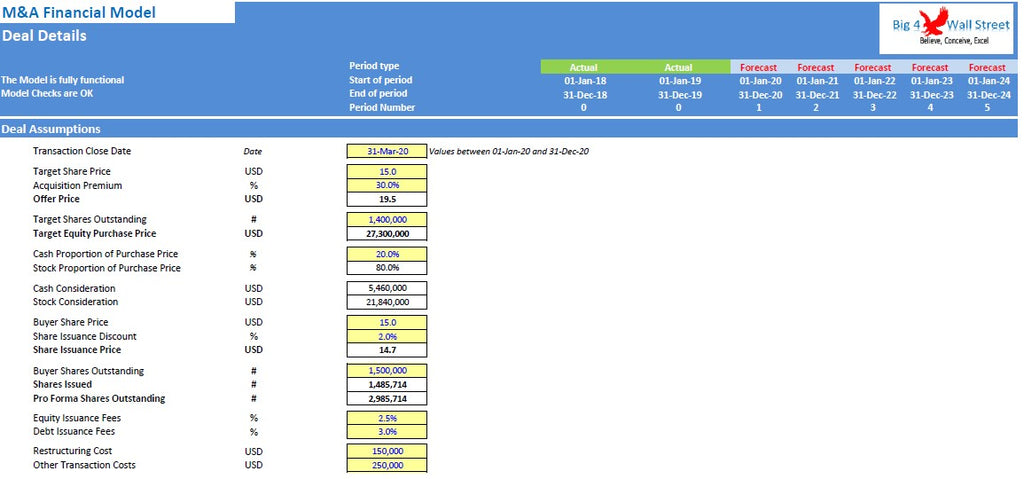
Task: Click the Target Share Price input cell
Action: point(386,172)
